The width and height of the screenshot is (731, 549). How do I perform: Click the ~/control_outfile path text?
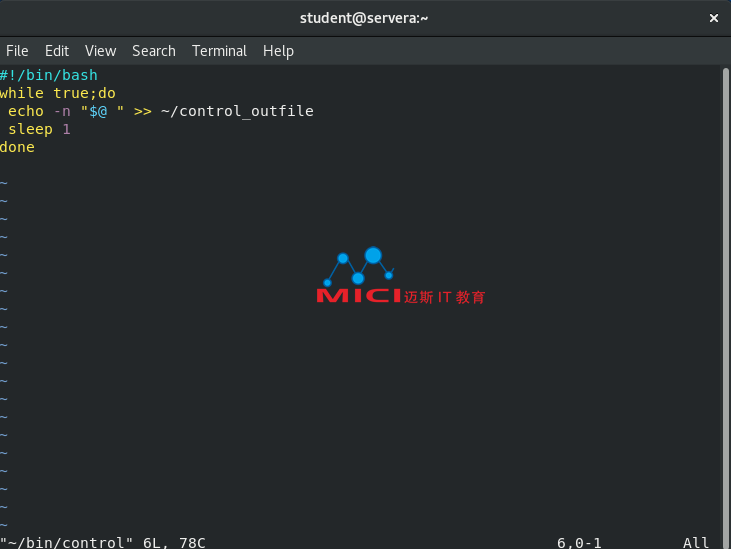coord(237,111)
